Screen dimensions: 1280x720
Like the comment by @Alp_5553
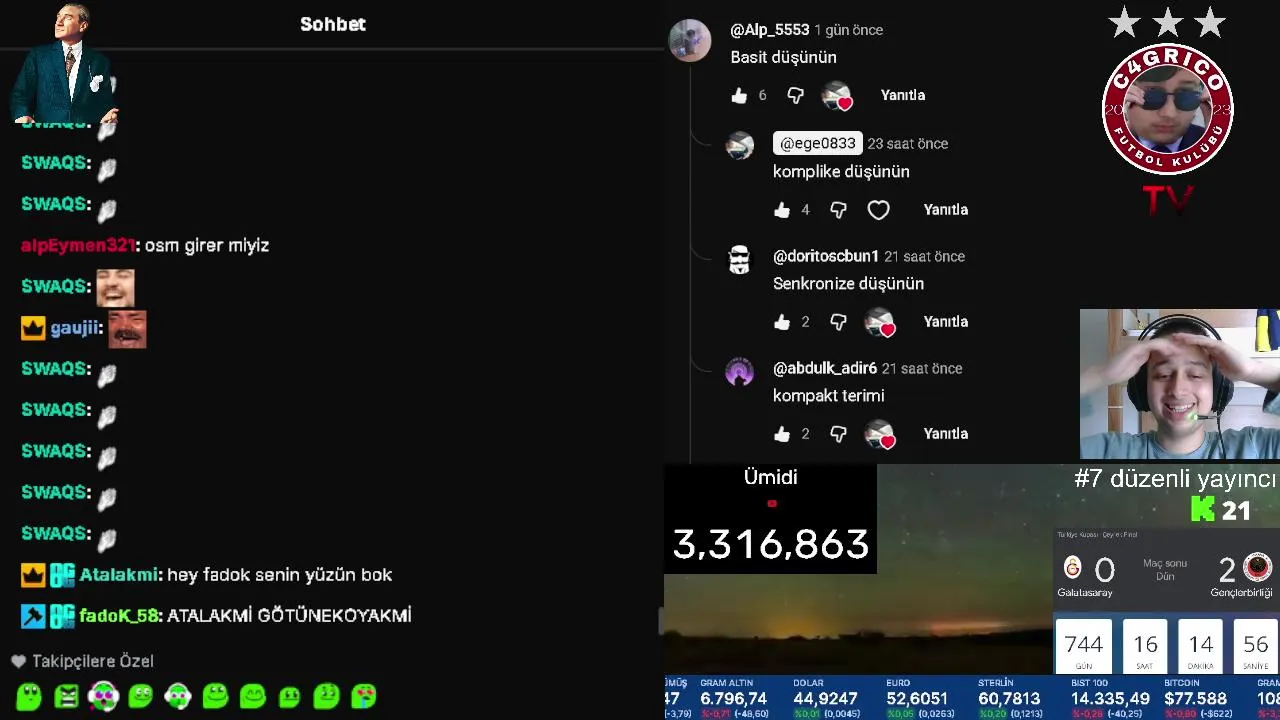[739, 95]
